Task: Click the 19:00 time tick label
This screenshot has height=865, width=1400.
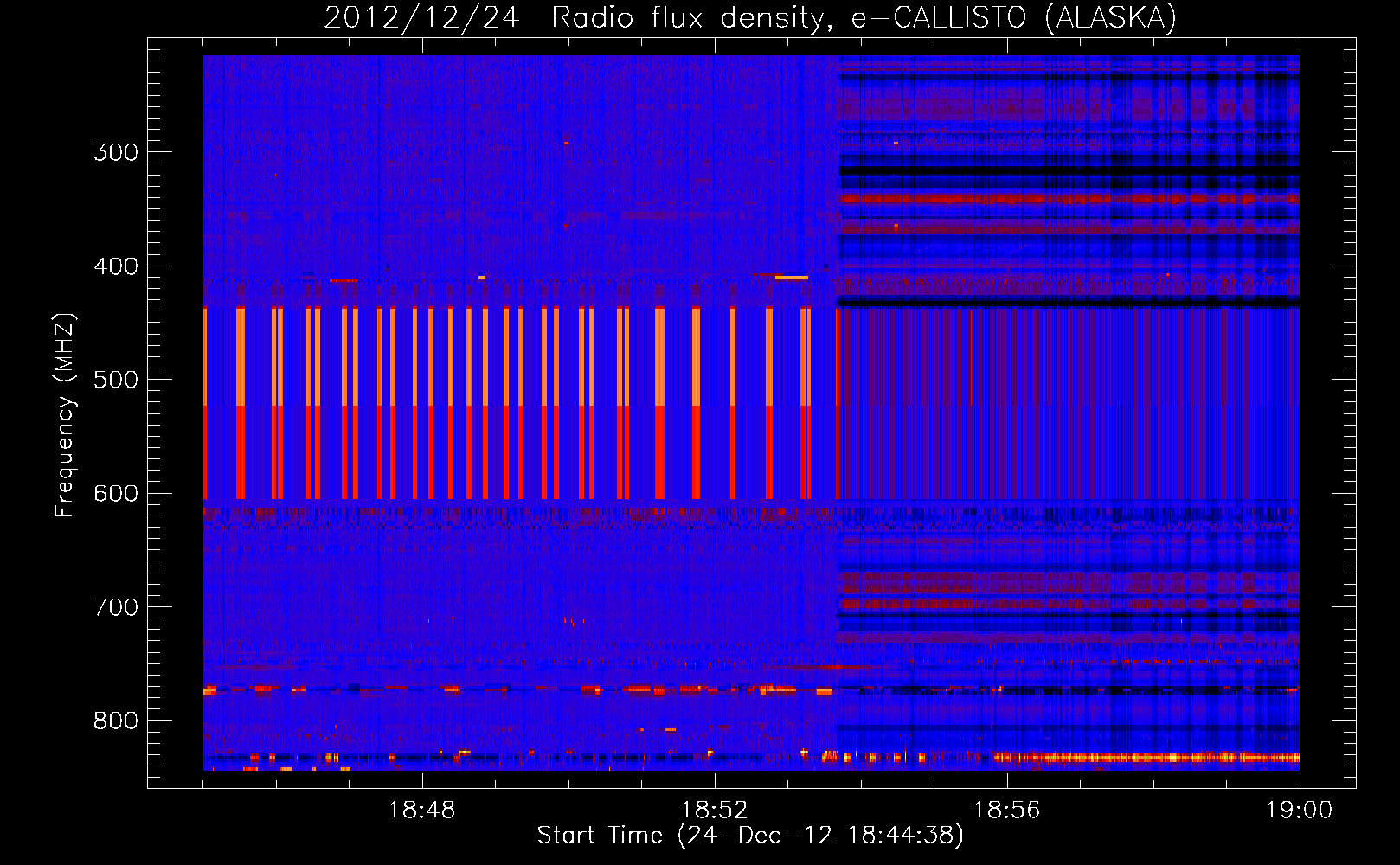Action: 1300,811
